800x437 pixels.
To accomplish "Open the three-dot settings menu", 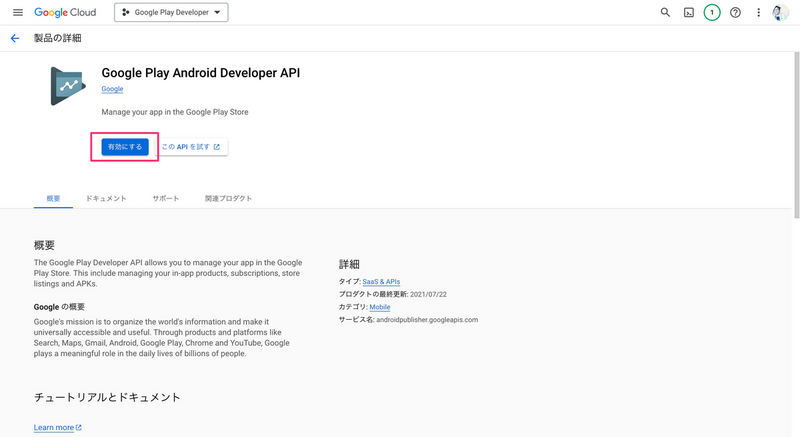I will 758,12.
